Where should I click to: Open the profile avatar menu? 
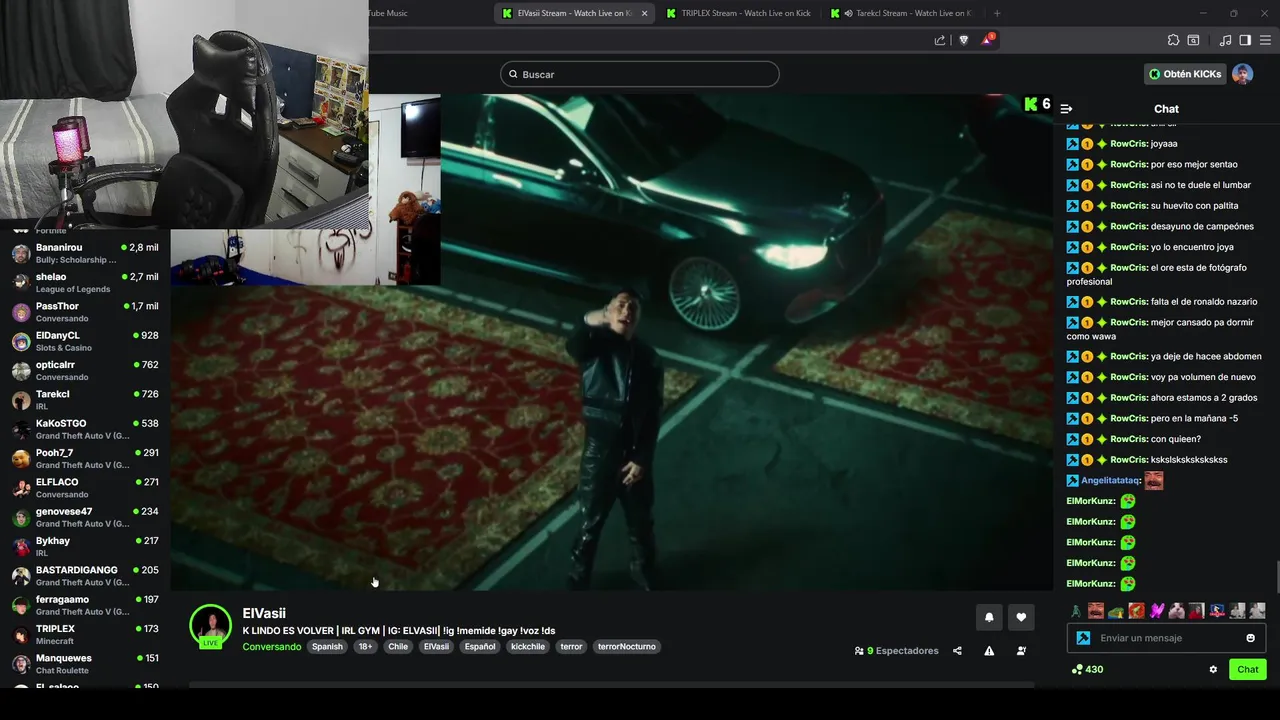tap(1242, 74)
